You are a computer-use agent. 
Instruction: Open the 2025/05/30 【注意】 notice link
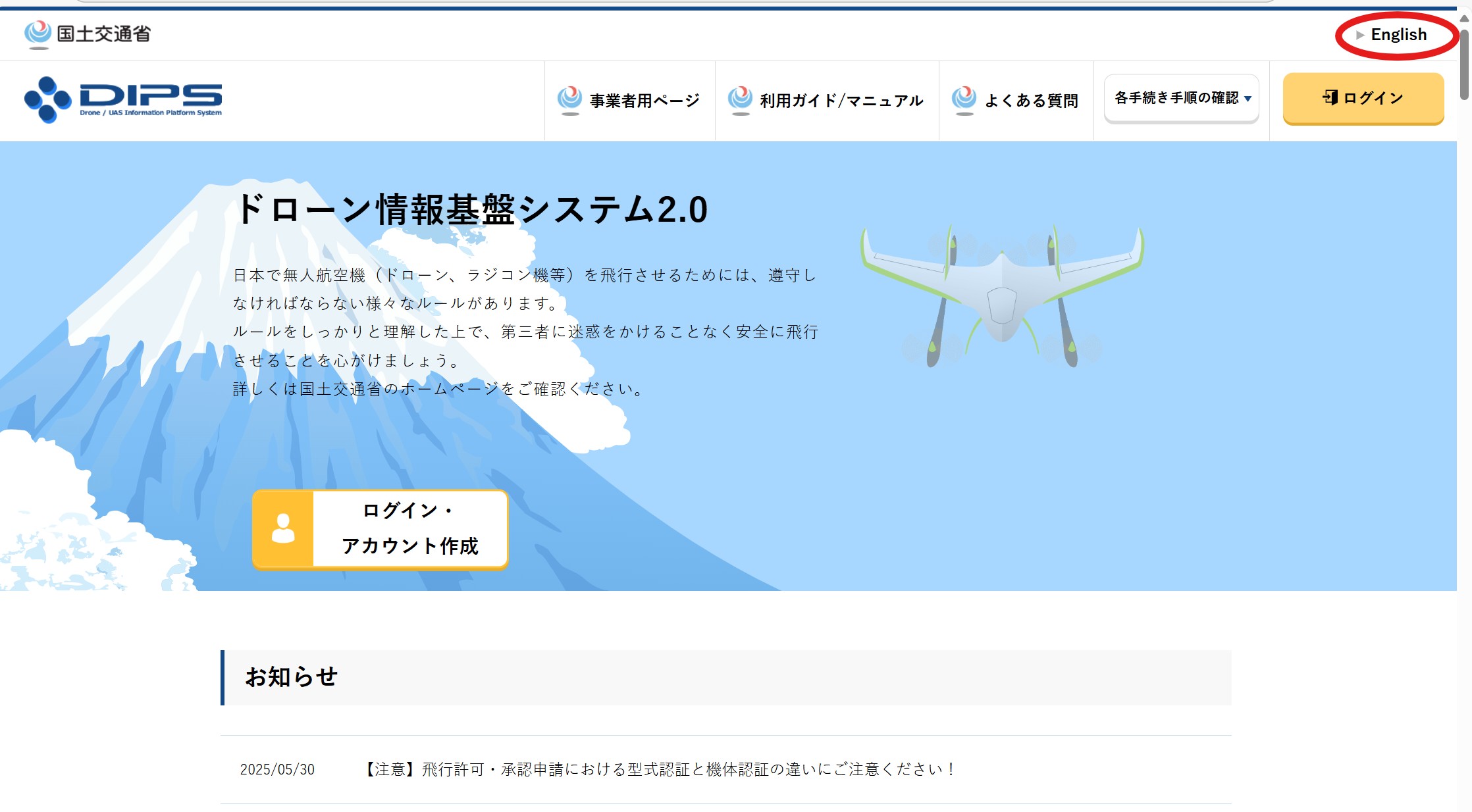pos(658,769)
